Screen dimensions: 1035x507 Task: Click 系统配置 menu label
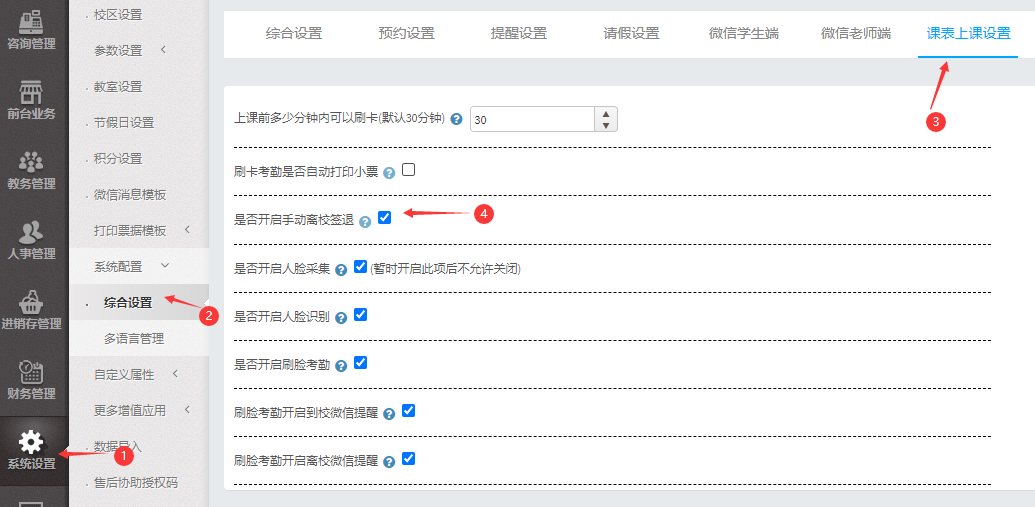[118, 267]
